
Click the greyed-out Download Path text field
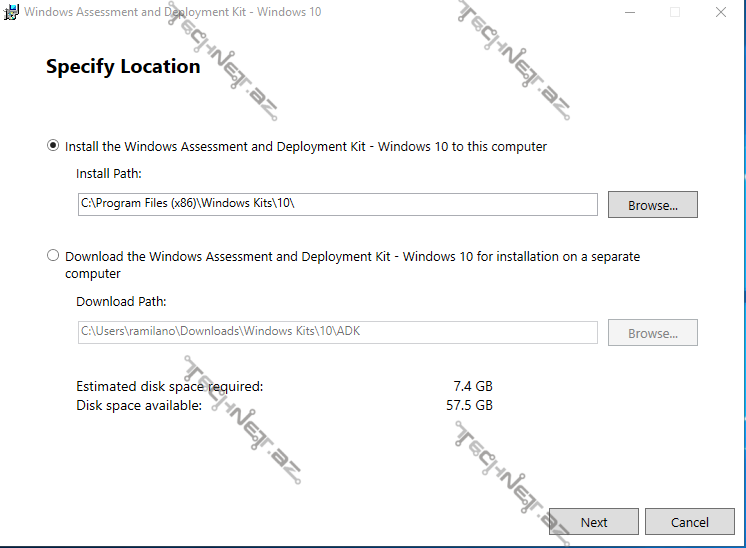pos(337,332)
